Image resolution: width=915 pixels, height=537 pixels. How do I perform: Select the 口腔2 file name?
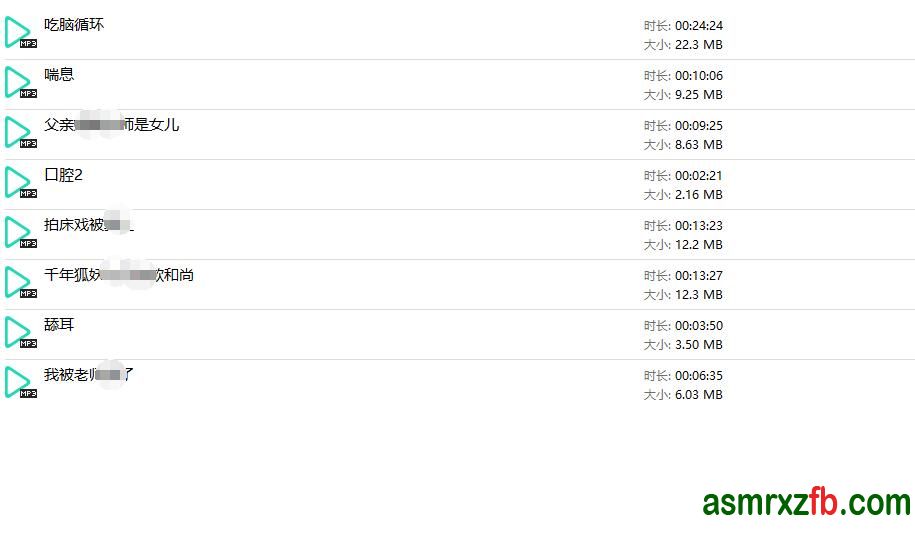tap(63, 175)
